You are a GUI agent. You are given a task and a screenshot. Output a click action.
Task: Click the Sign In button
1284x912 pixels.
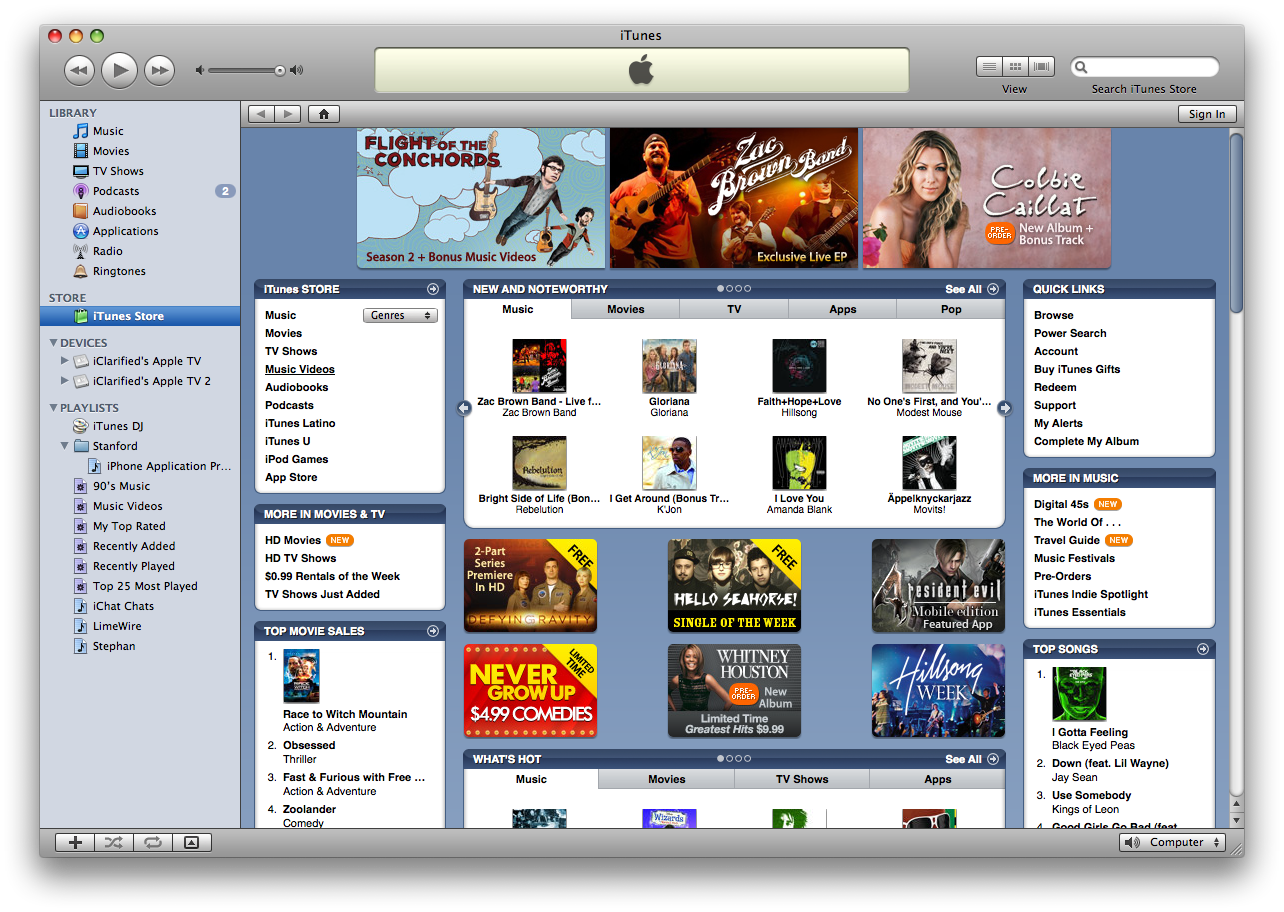click(1207, 114)
